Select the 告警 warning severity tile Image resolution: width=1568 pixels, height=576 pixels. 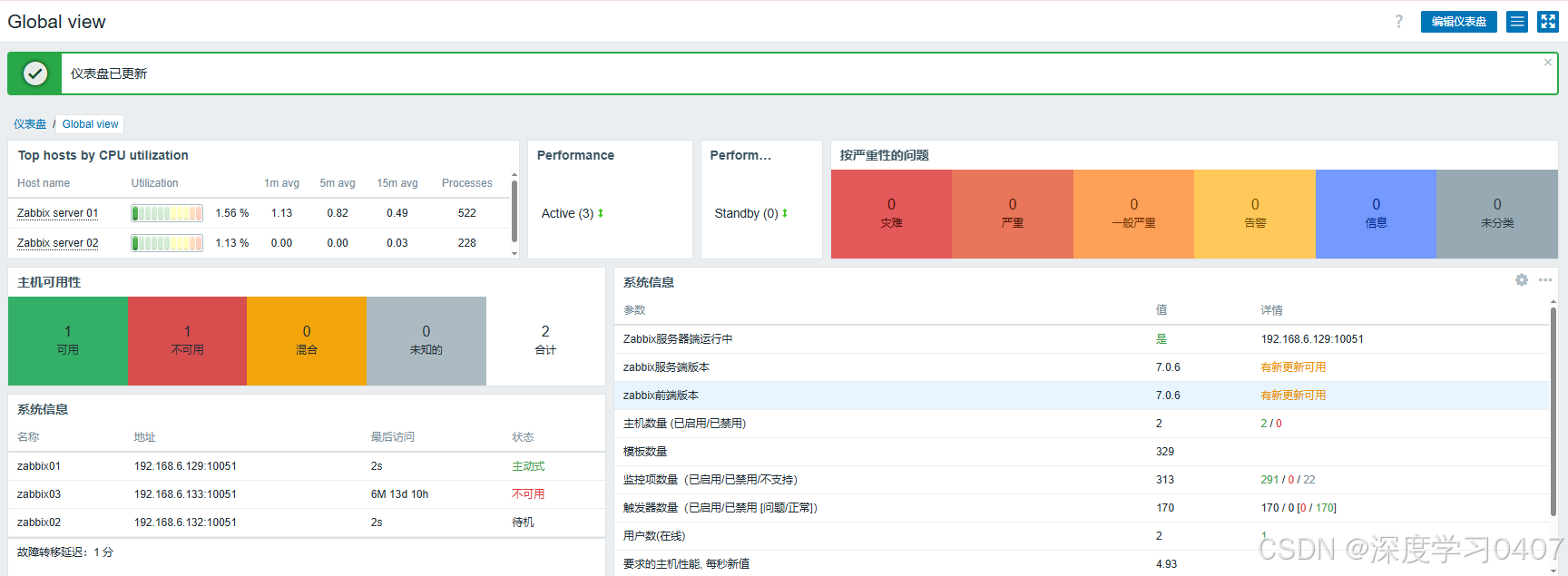click(1255, 214)
